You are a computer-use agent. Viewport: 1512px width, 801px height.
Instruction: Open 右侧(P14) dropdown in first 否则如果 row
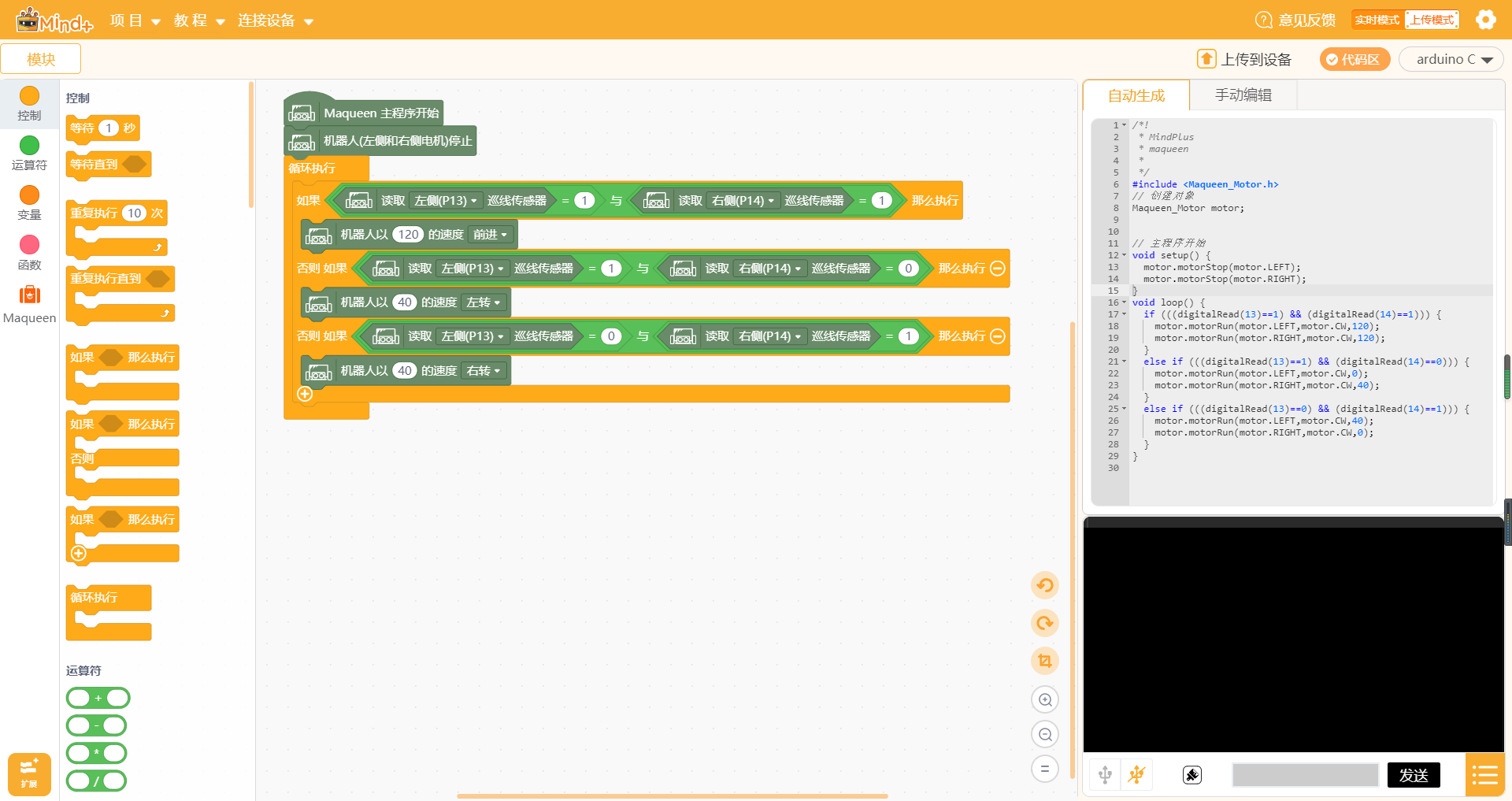[769, 269]
